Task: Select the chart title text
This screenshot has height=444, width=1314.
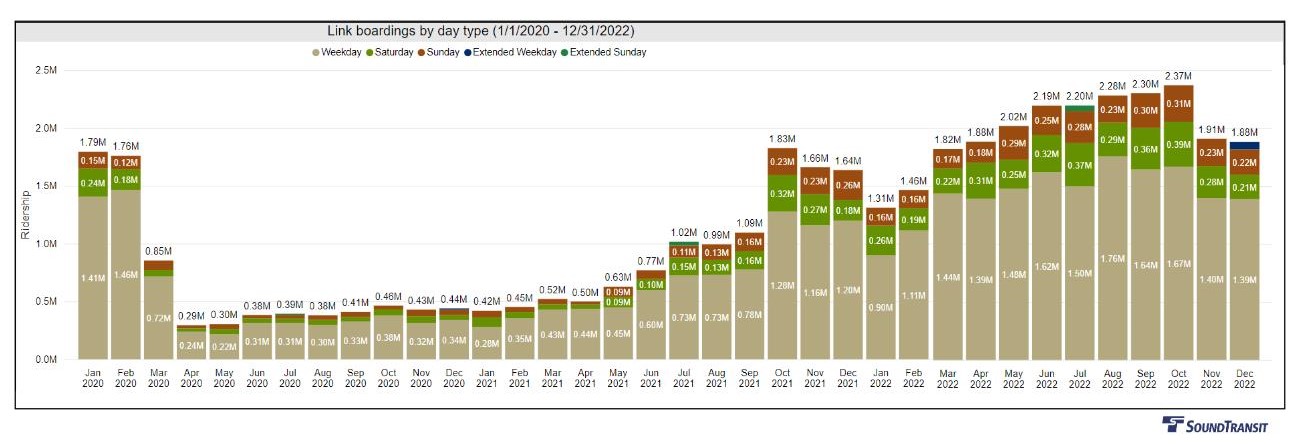Action: [480, 31]
